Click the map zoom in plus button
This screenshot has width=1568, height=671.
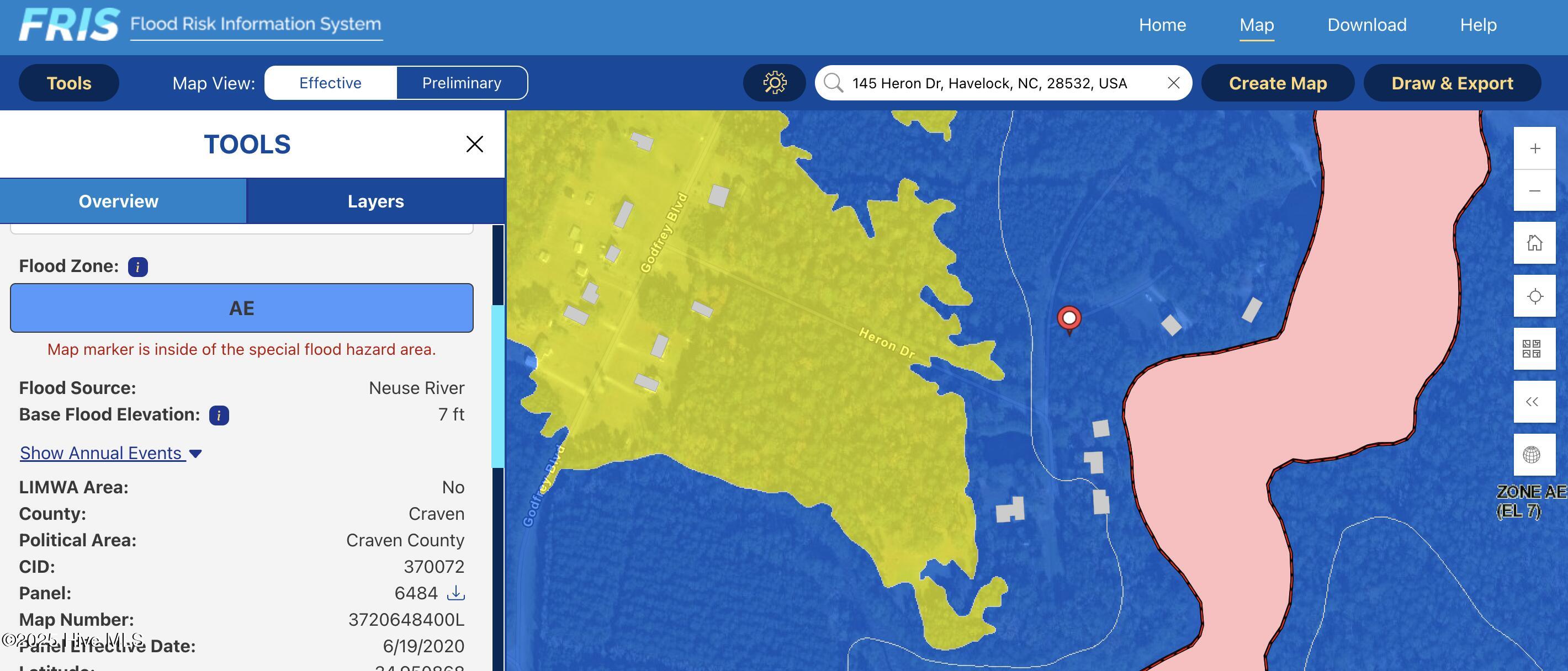[1534, 148]
